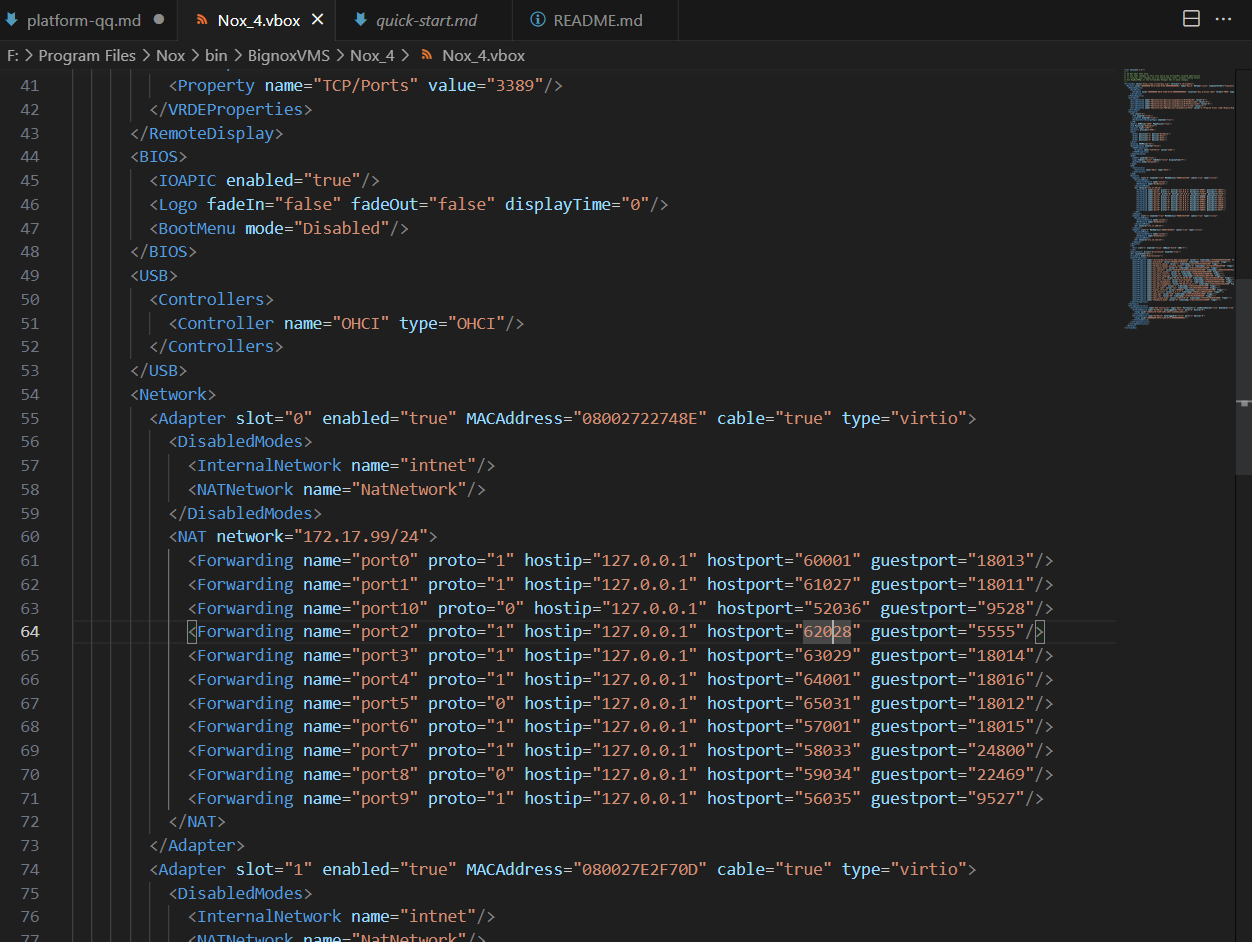Click unsaved dot on platform-qq.md tab
The width and height of the screenshot is (1252, 942).
click(x=159, y=20)
